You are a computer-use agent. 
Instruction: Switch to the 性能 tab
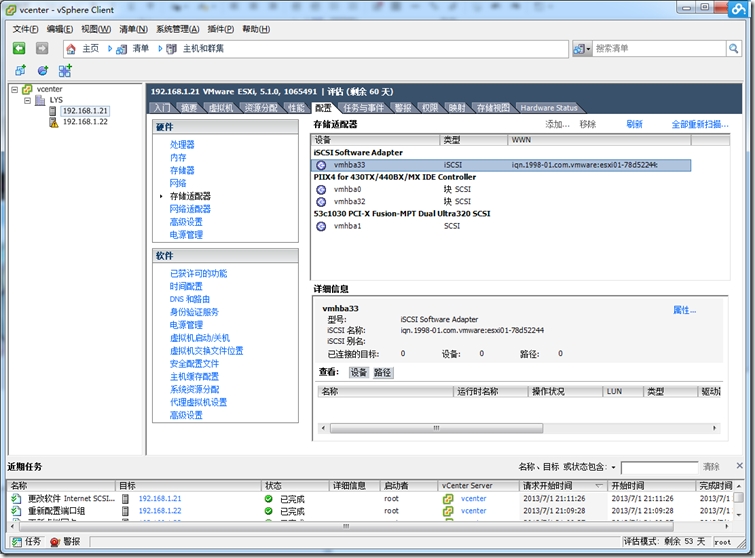point(297,108)
